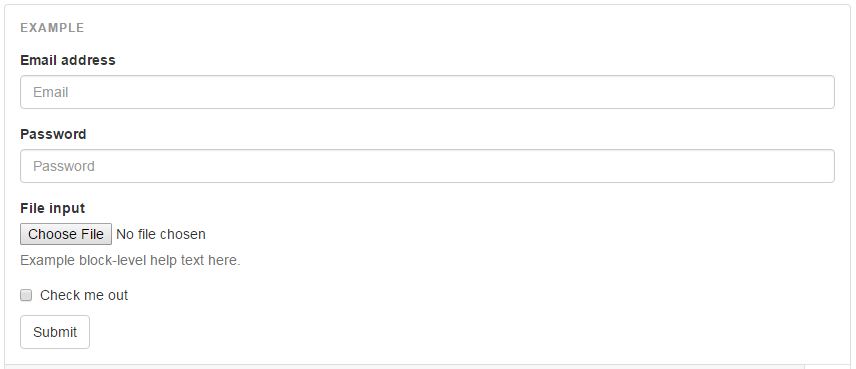Click the Submit button
Viewport: 856px width, 369px height.
pos(55,332)
